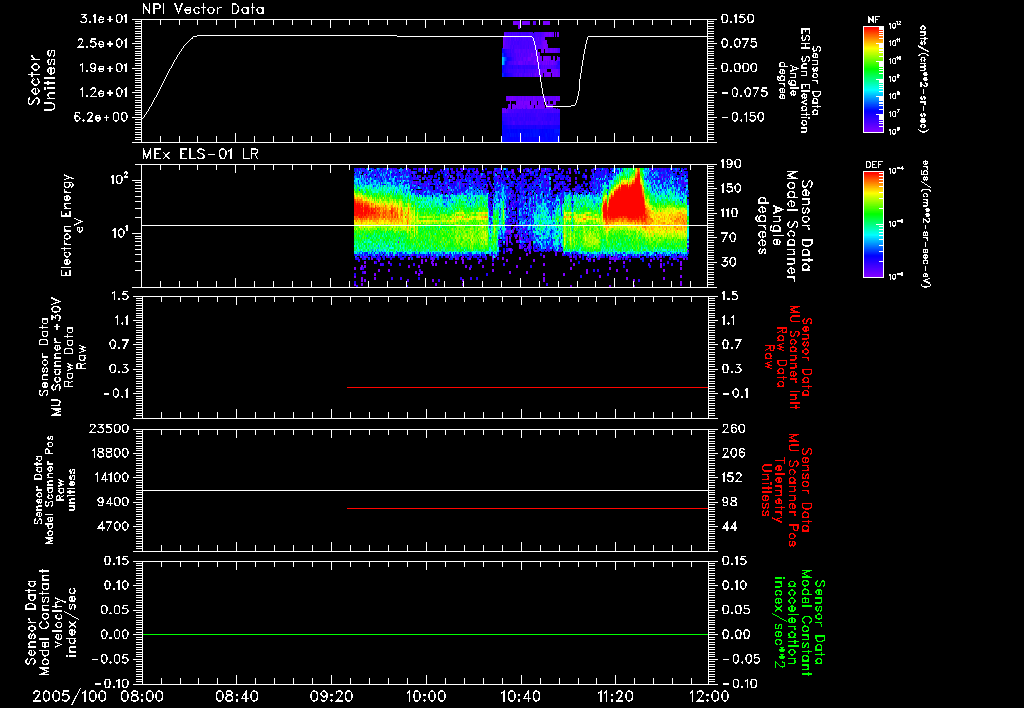Image resolution: width=1024 pixels, height=708 pixels.
Task: Select the 'NPI Vector Data' panel title
Action: click(203, 9)
